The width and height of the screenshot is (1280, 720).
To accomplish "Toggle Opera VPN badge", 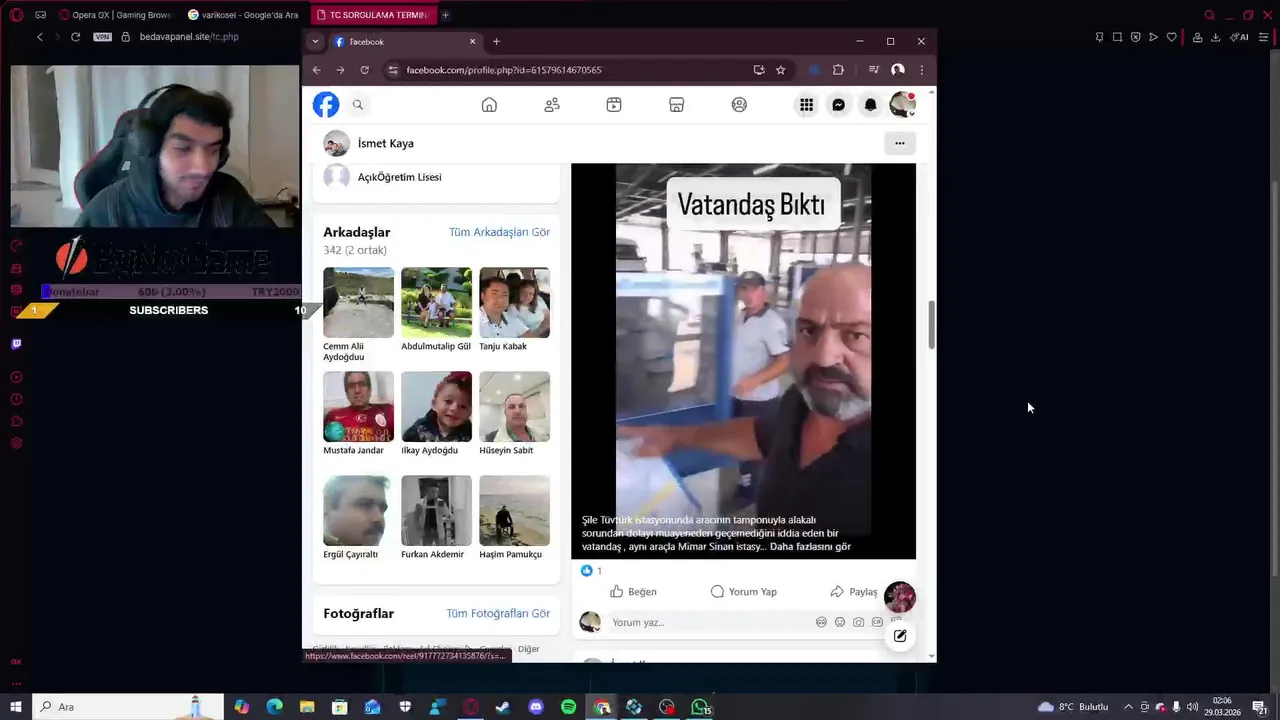I will pos(102,37).
